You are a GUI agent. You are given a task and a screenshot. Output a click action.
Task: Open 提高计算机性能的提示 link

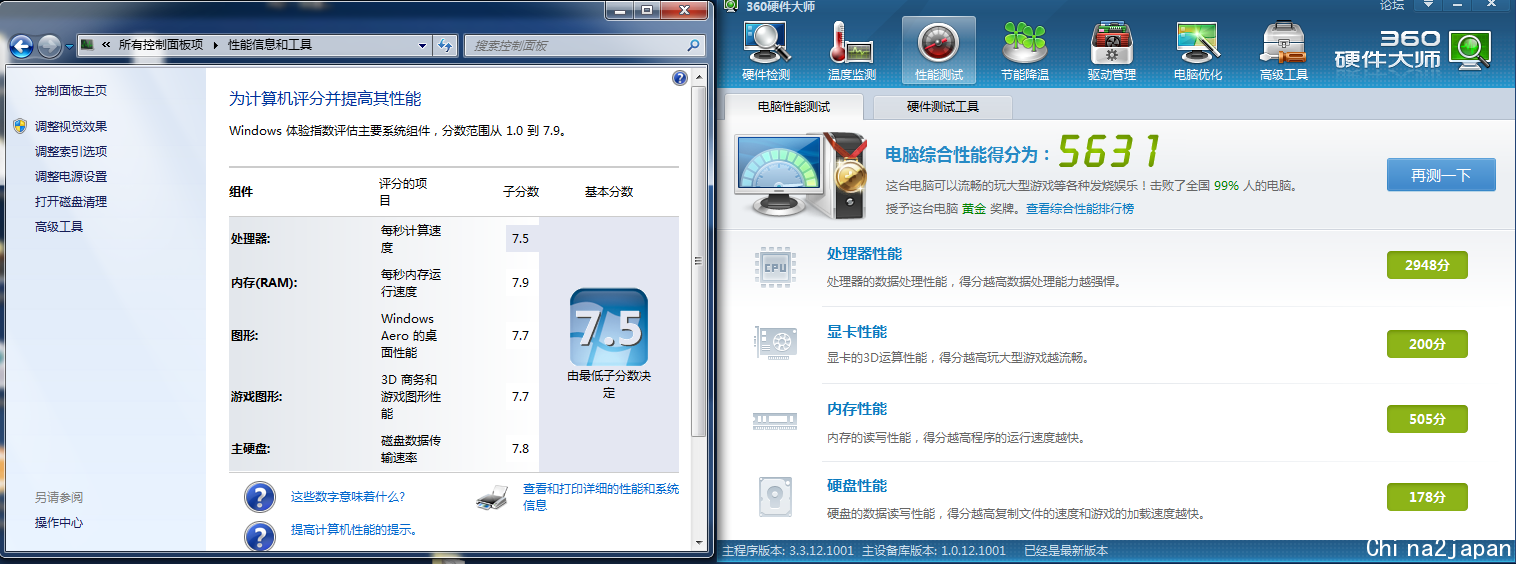[355, 530]
